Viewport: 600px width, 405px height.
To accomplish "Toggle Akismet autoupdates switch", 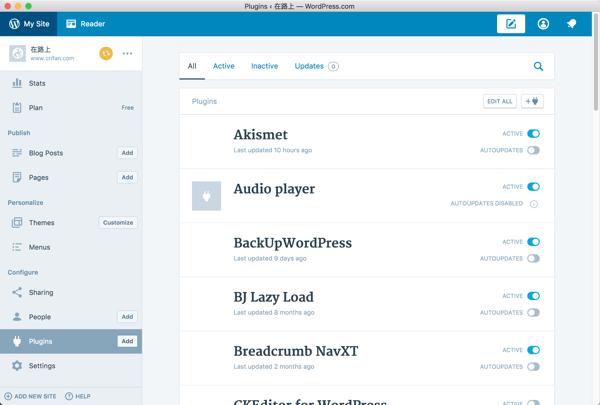I will [533, 150].
